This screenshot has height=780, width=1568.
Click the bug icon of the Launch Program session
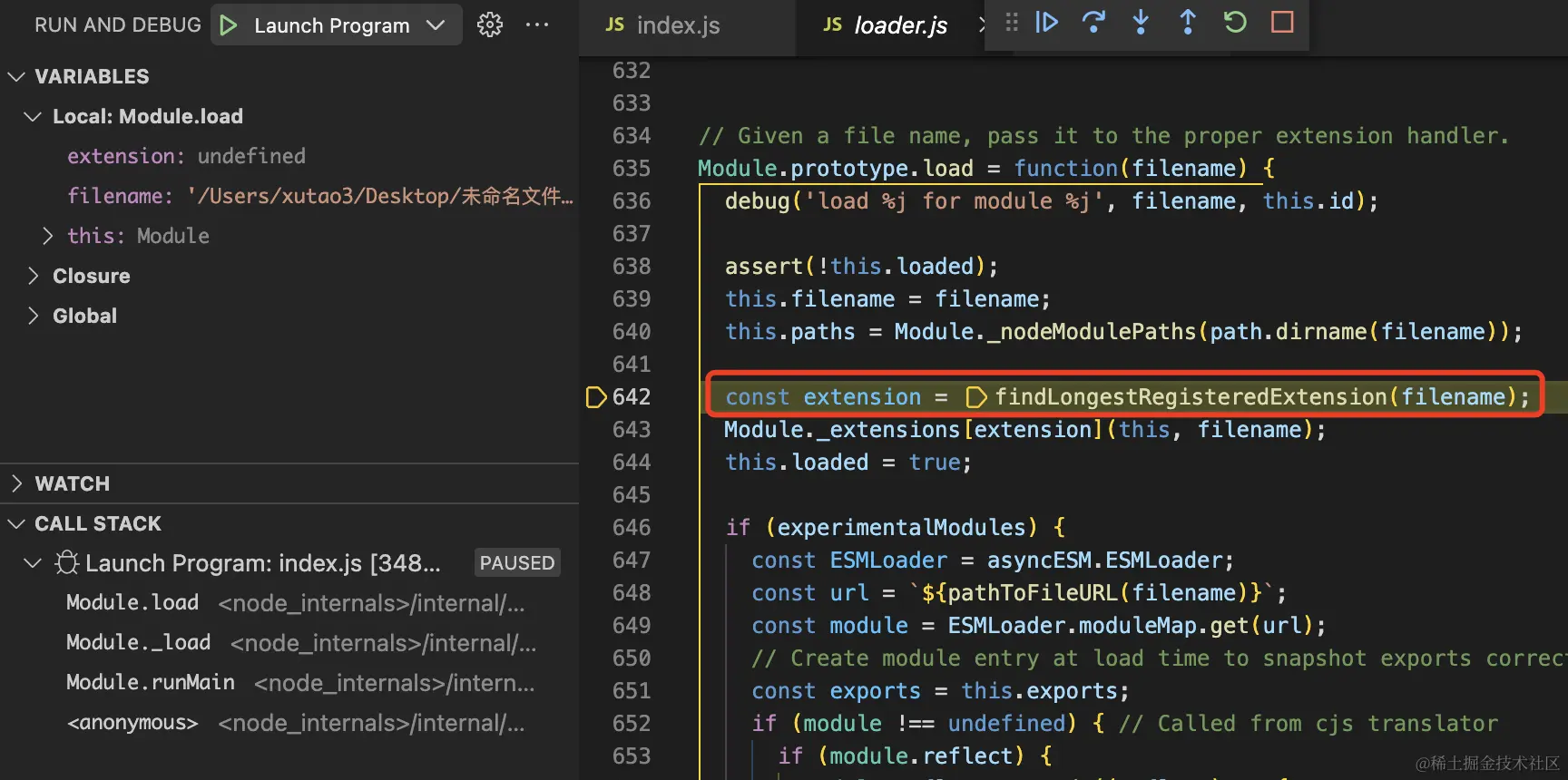[x=66, y=563]
